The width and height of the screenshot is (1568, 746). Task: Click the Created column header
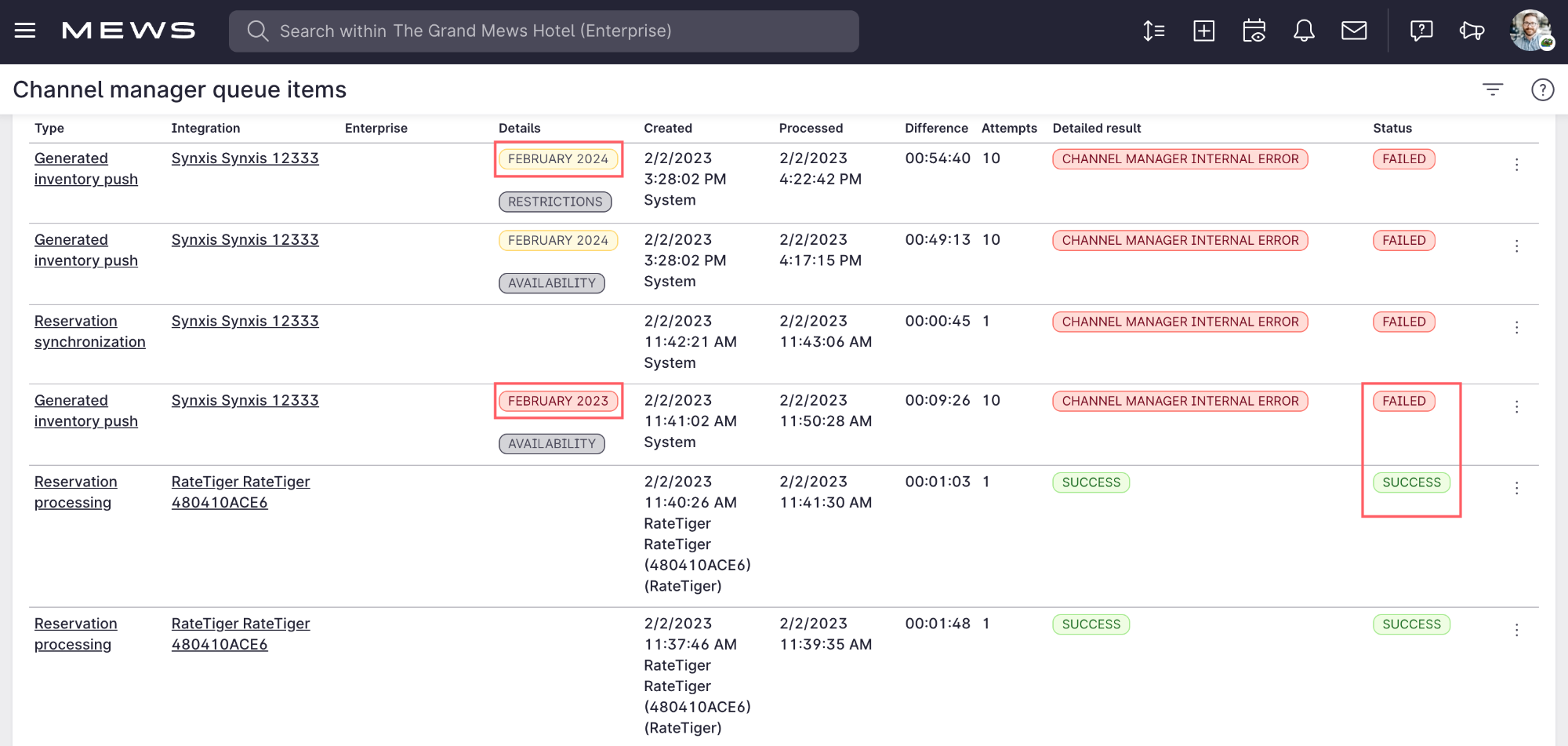pos(668,128)
